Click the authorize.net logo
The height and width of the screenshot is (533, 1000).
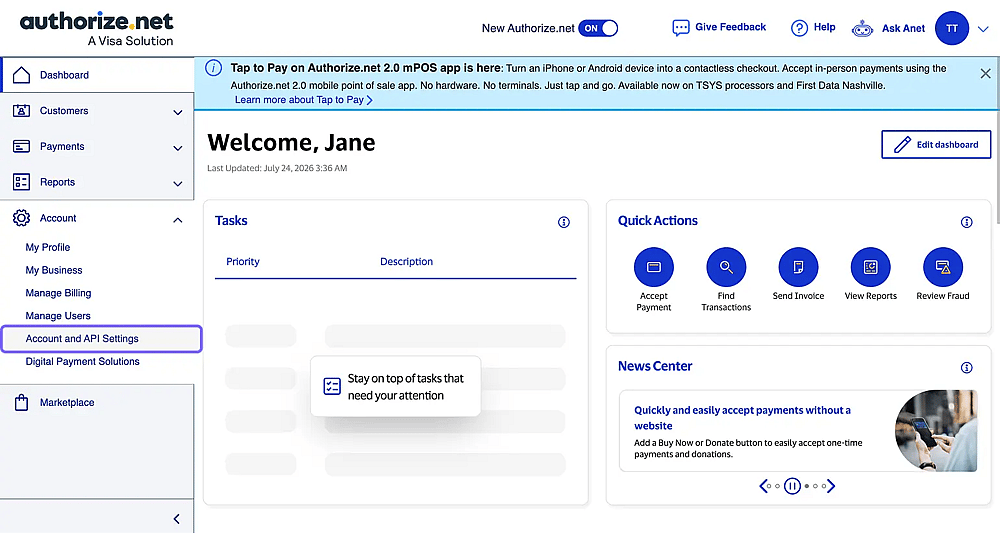coord(97,29)
